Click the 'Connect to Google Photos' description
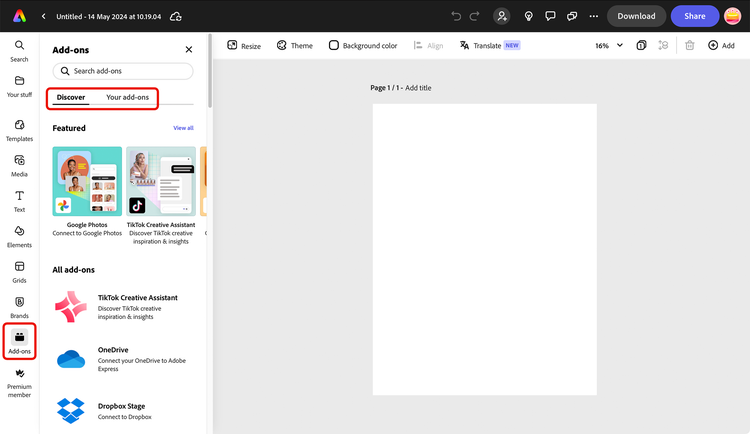Image resolution: width=750 pixels, height=434 pixels. [x=87, y=233]
